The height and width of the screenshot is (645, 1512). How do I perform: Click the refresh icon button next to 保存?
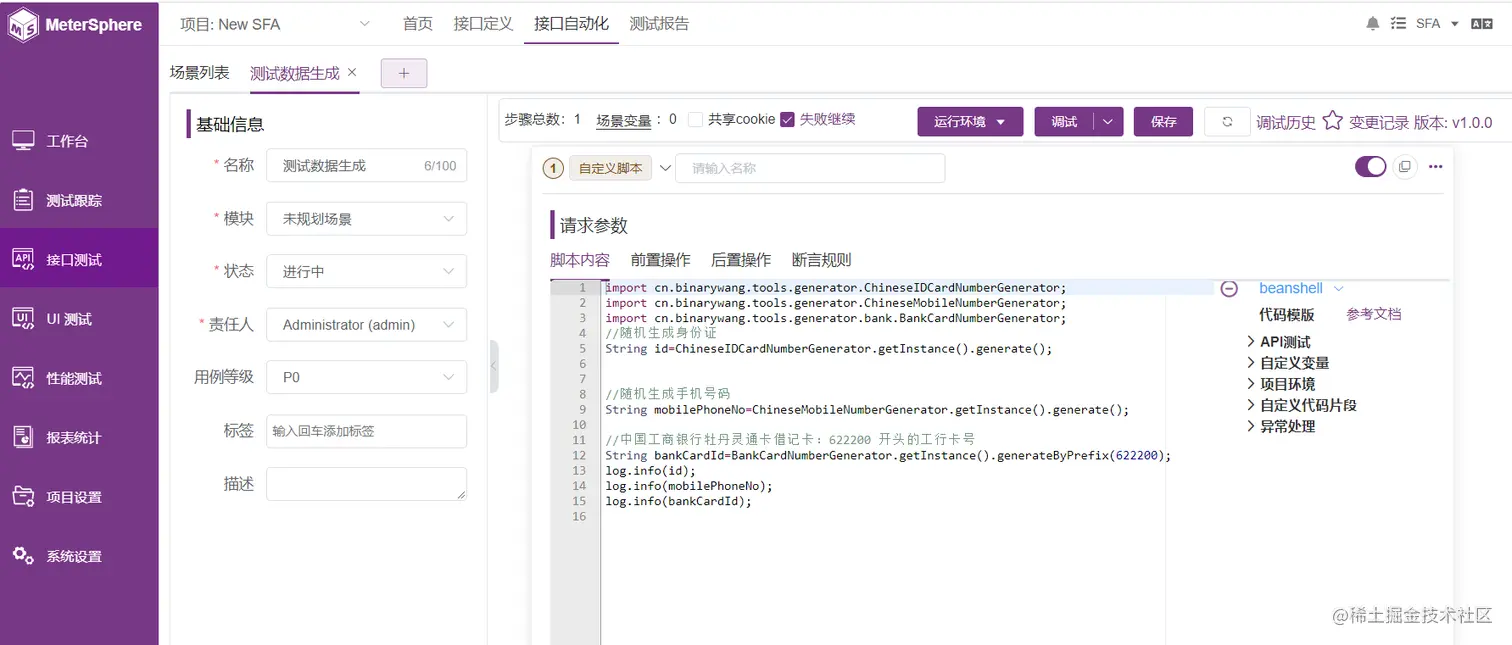[1227, 122]
